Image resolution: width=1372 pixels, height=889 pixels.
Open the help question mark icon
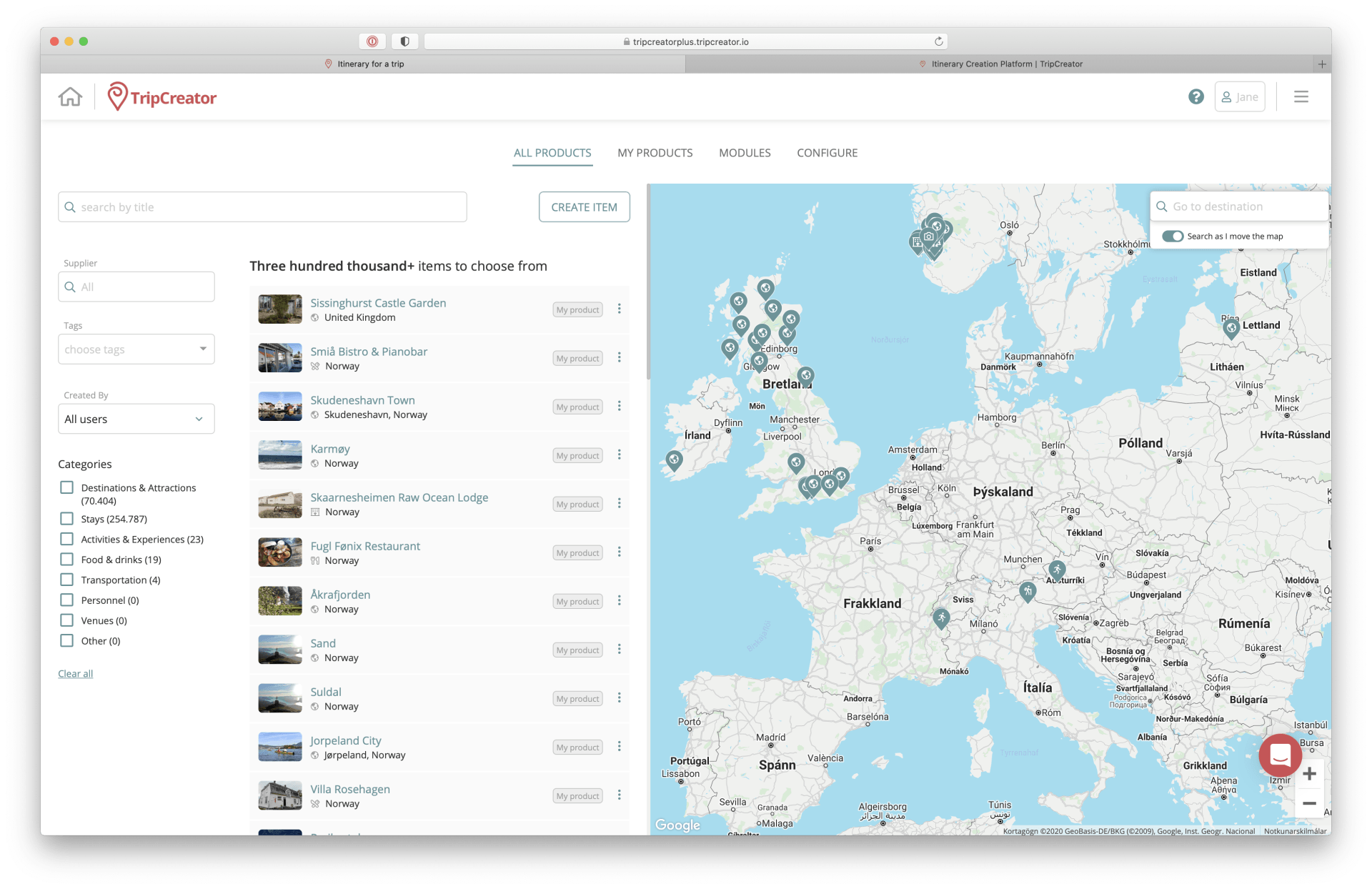tap(1196, 96)
